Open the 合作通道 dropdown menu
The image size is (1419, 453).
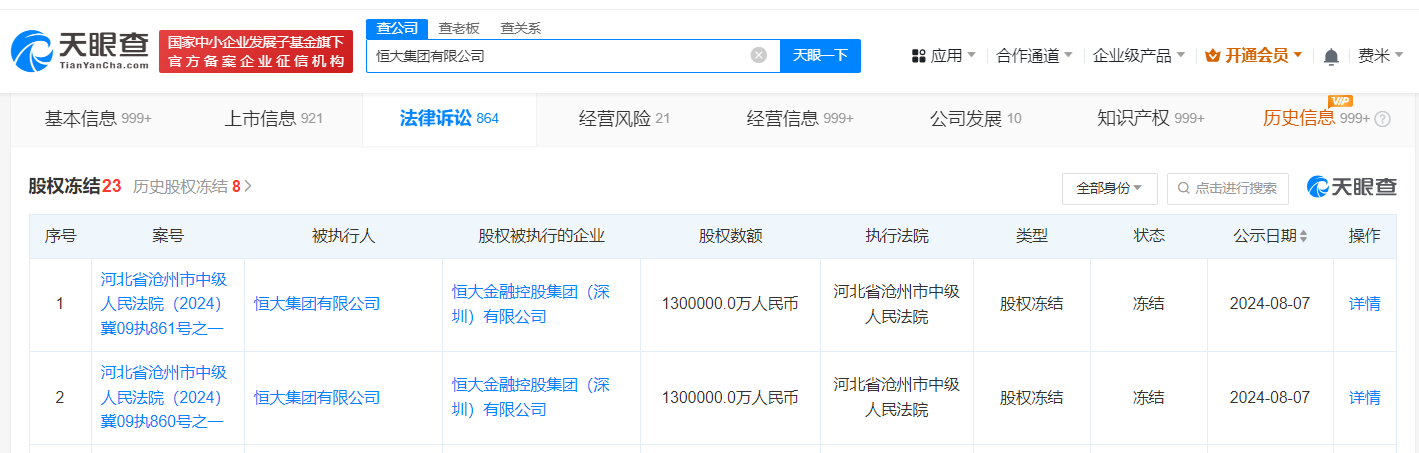1034,56
